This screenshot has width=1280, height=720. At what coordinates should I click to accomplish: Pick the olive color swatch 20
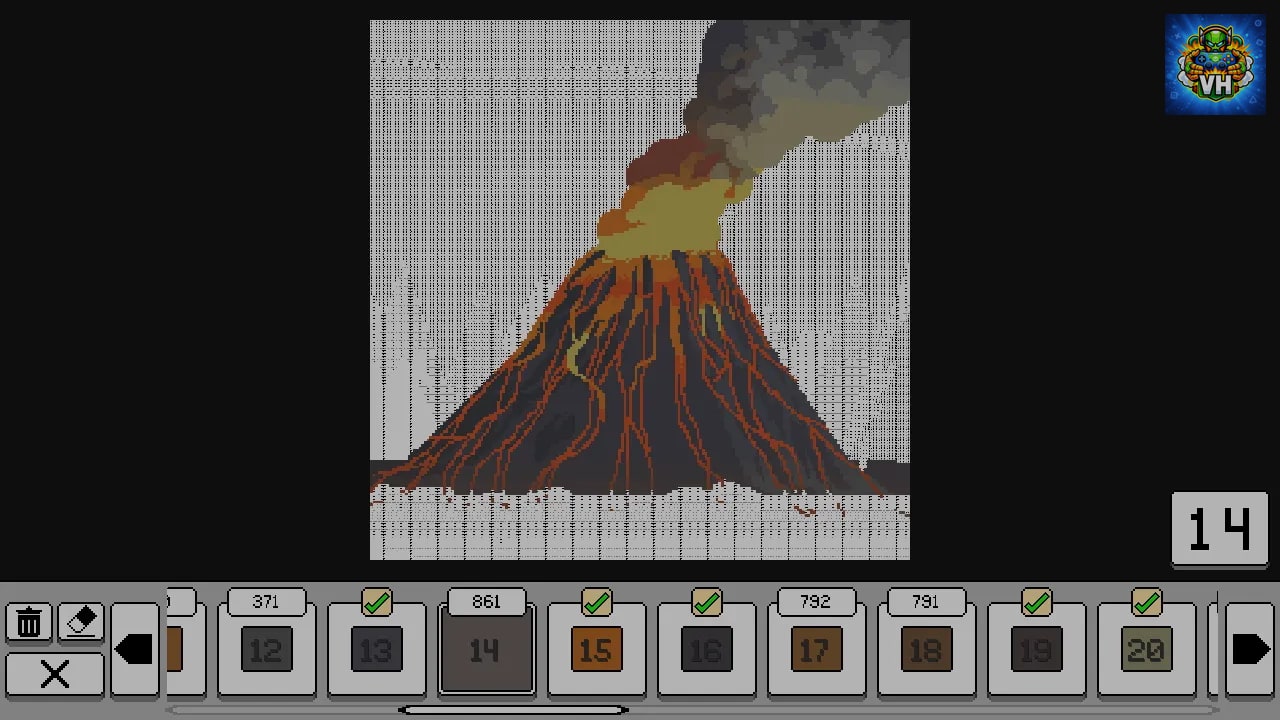[x=1146, y=651]
